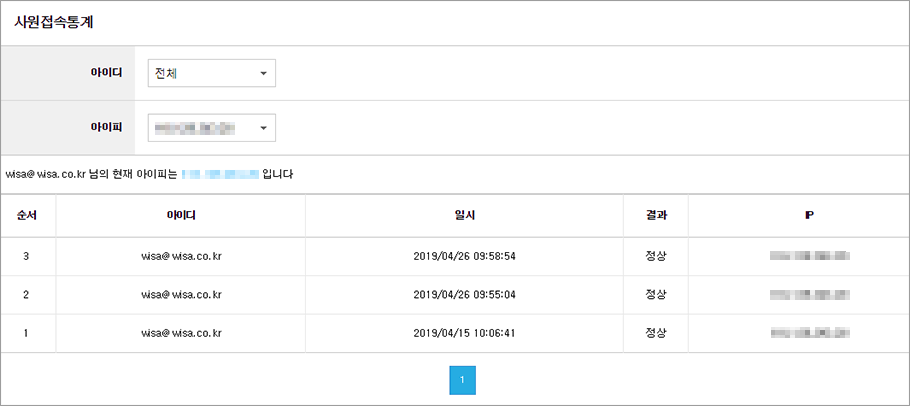The image size is (910, 406).
Task: Click the 일시 column header
Action: pyautogui.click(x=464, y=215)
